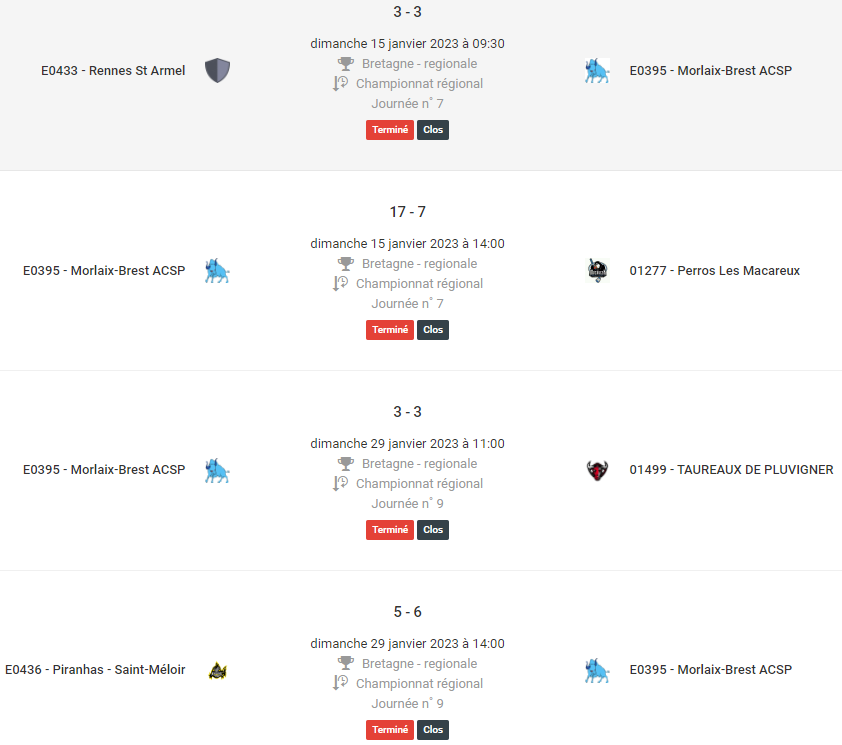The width and height of the screenshot is (842, 745).
Task: Click Clos badge of the 5-6 match
Action: click(x=433, y=730)
